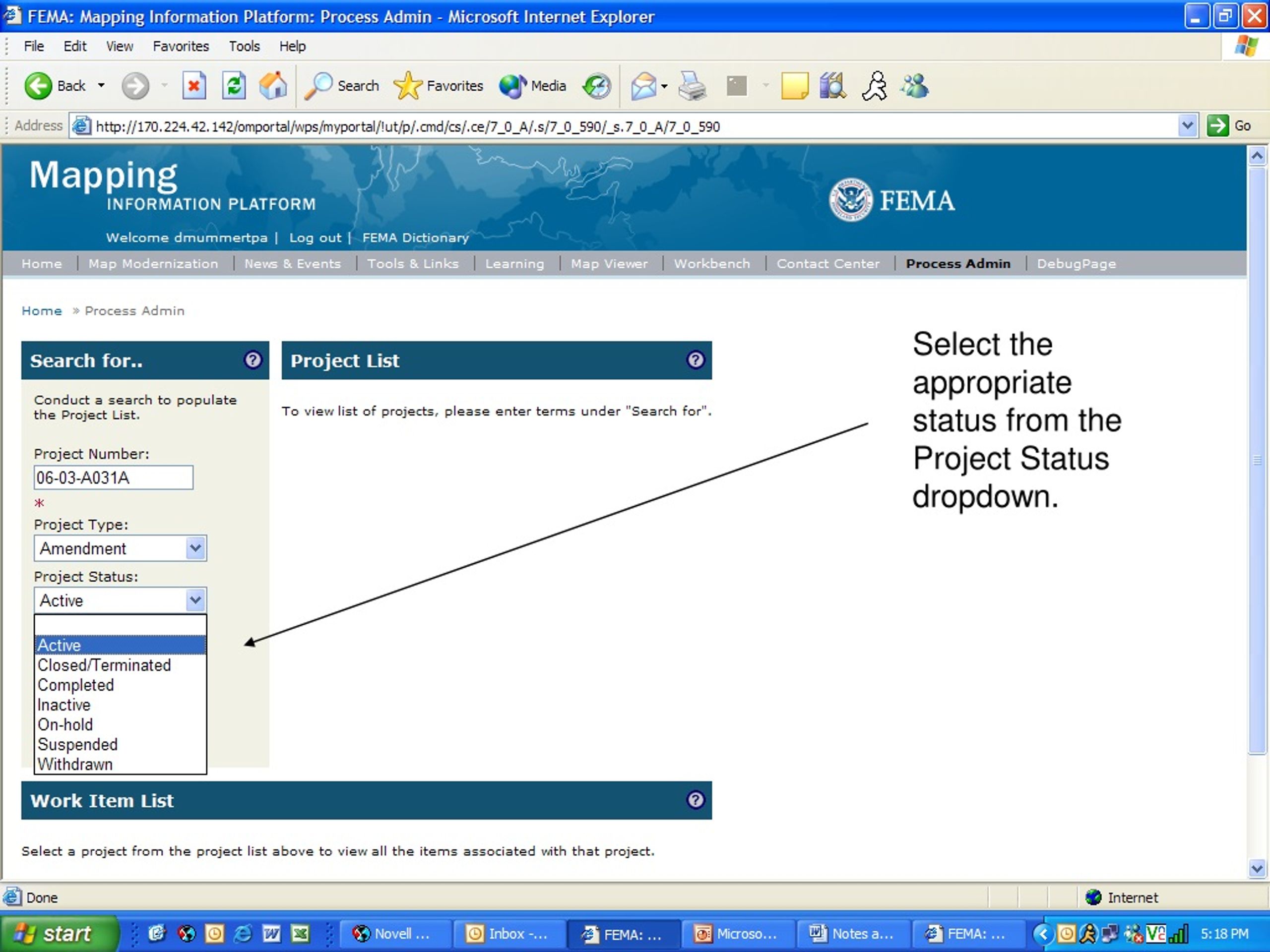Select Suspended in status list
This screenshot has width=1270, height=952.
click(x=120, y=744)
